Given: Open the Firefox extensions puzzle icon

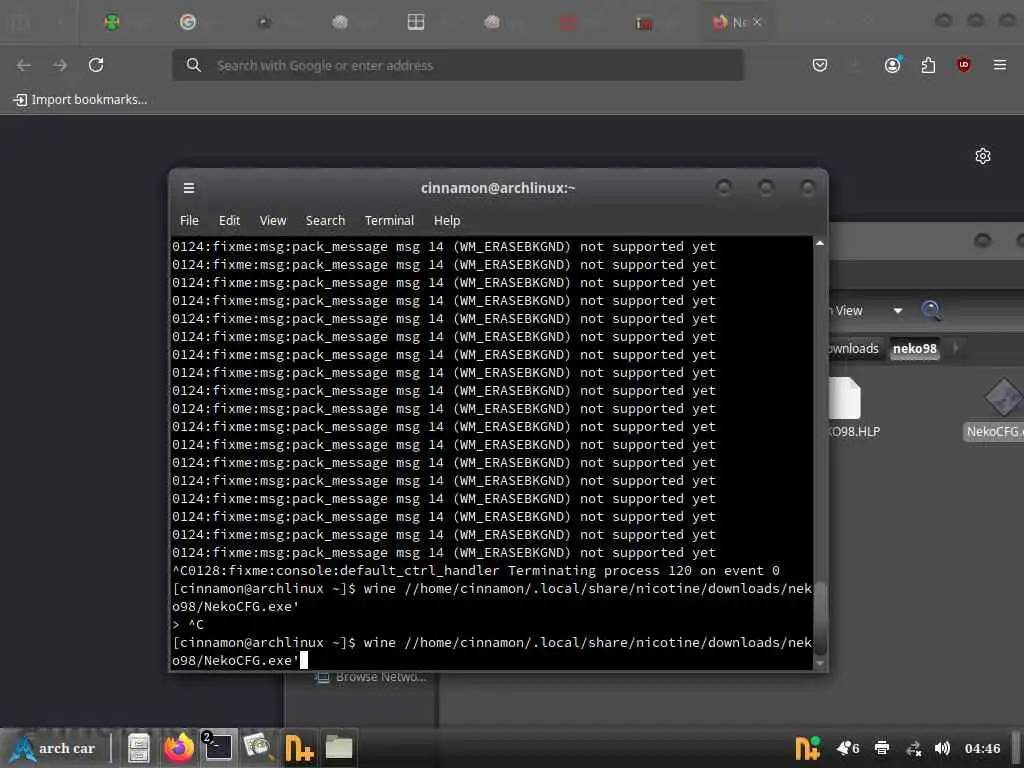Looking at the screenshot, I should [x=928, y=65].
